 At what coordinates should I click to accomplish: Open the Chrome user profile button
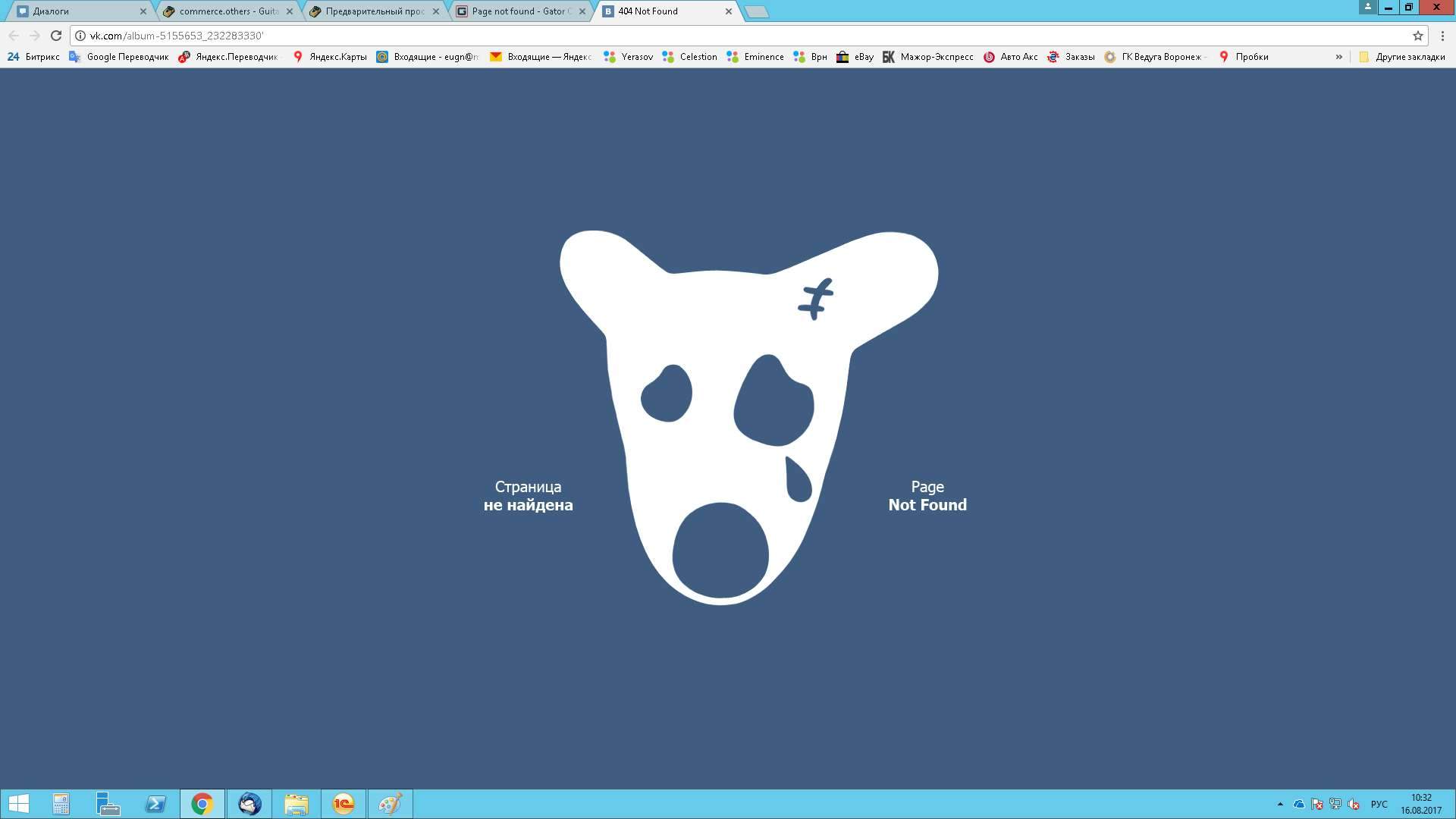coord(1367,7)
